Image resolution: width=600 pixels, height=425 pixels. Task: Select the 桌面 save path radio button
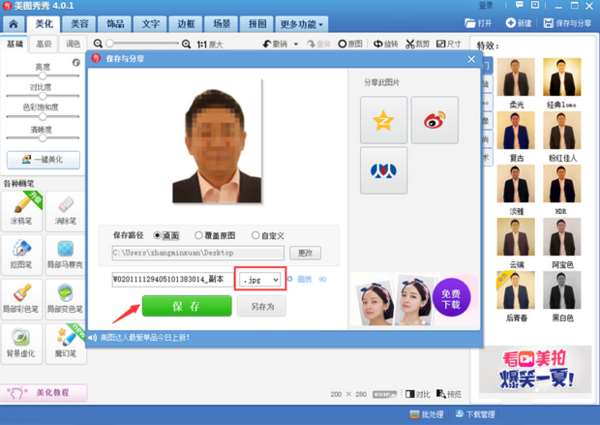157,235
